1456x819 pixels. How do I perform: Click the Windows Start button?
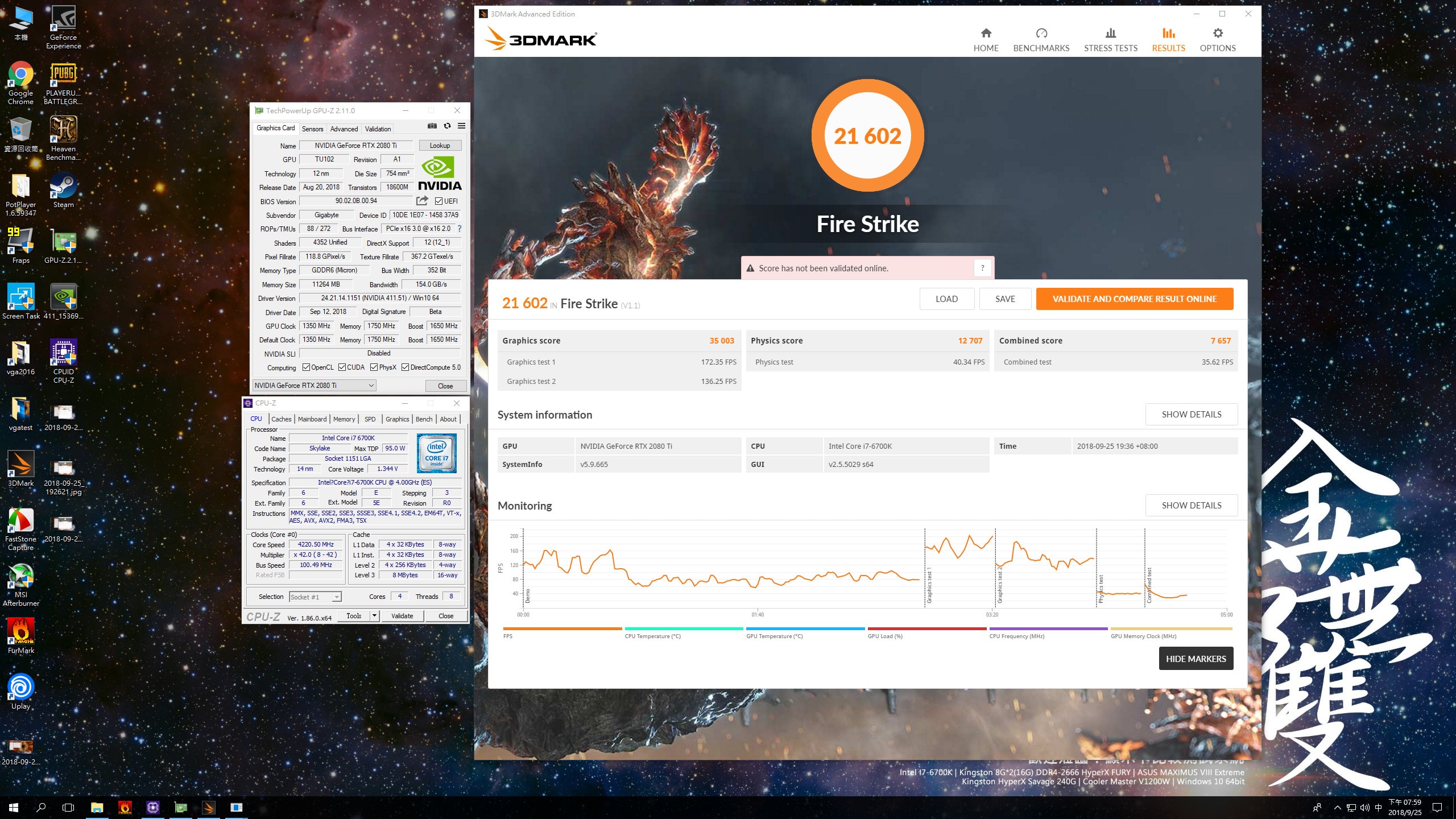click(x=14, y=808)
